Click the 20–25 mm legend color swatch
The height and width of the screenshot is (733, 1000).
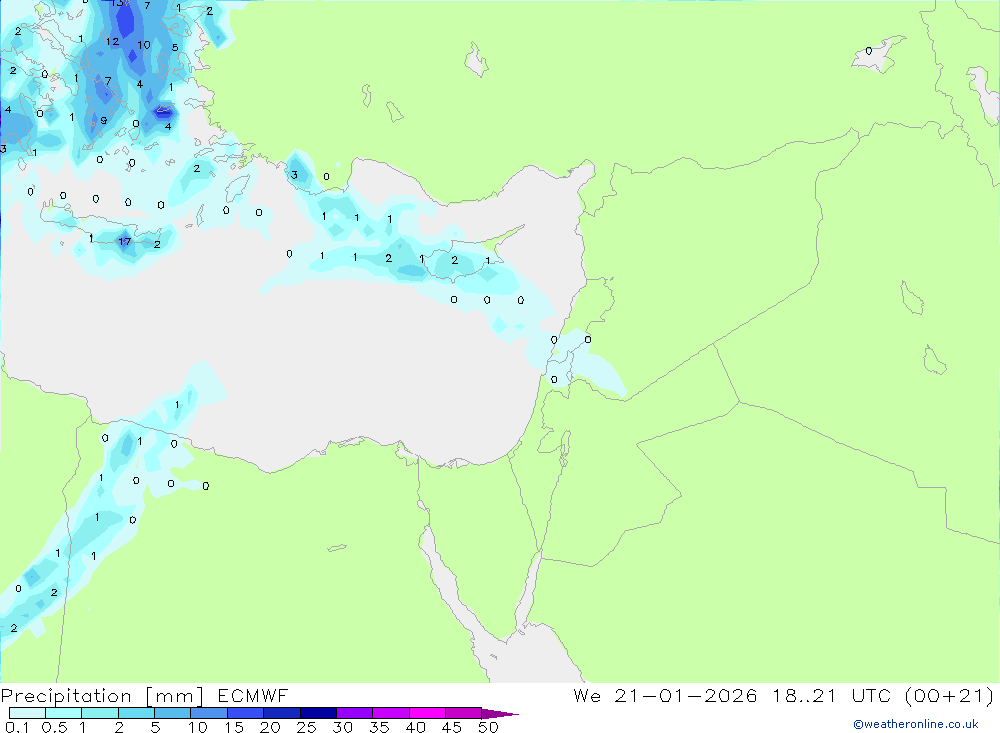pyautogui.click(x=282, y=713)
